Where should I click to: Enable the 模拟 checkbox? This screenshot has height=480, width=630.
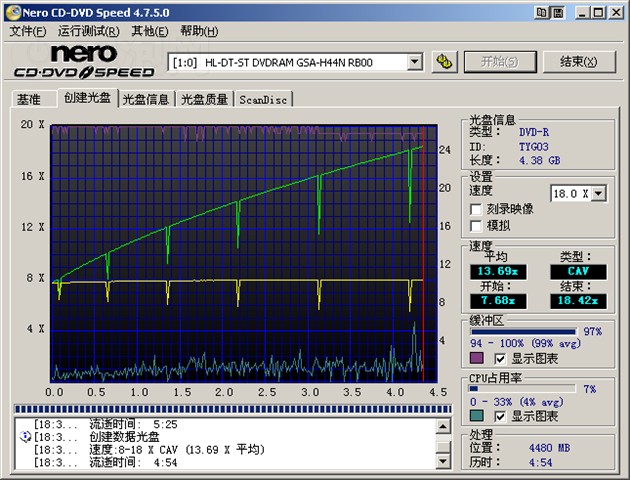(476, 226)
